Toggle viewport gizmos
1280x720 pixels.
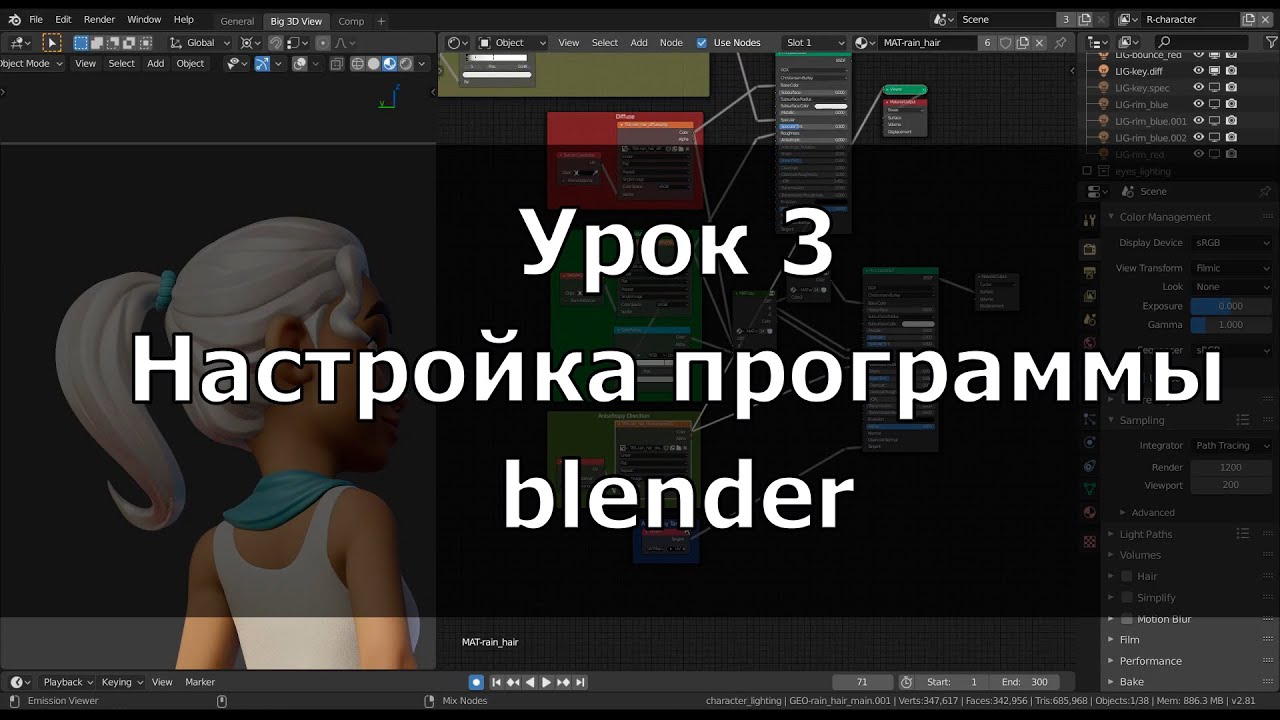click(262, 63)
